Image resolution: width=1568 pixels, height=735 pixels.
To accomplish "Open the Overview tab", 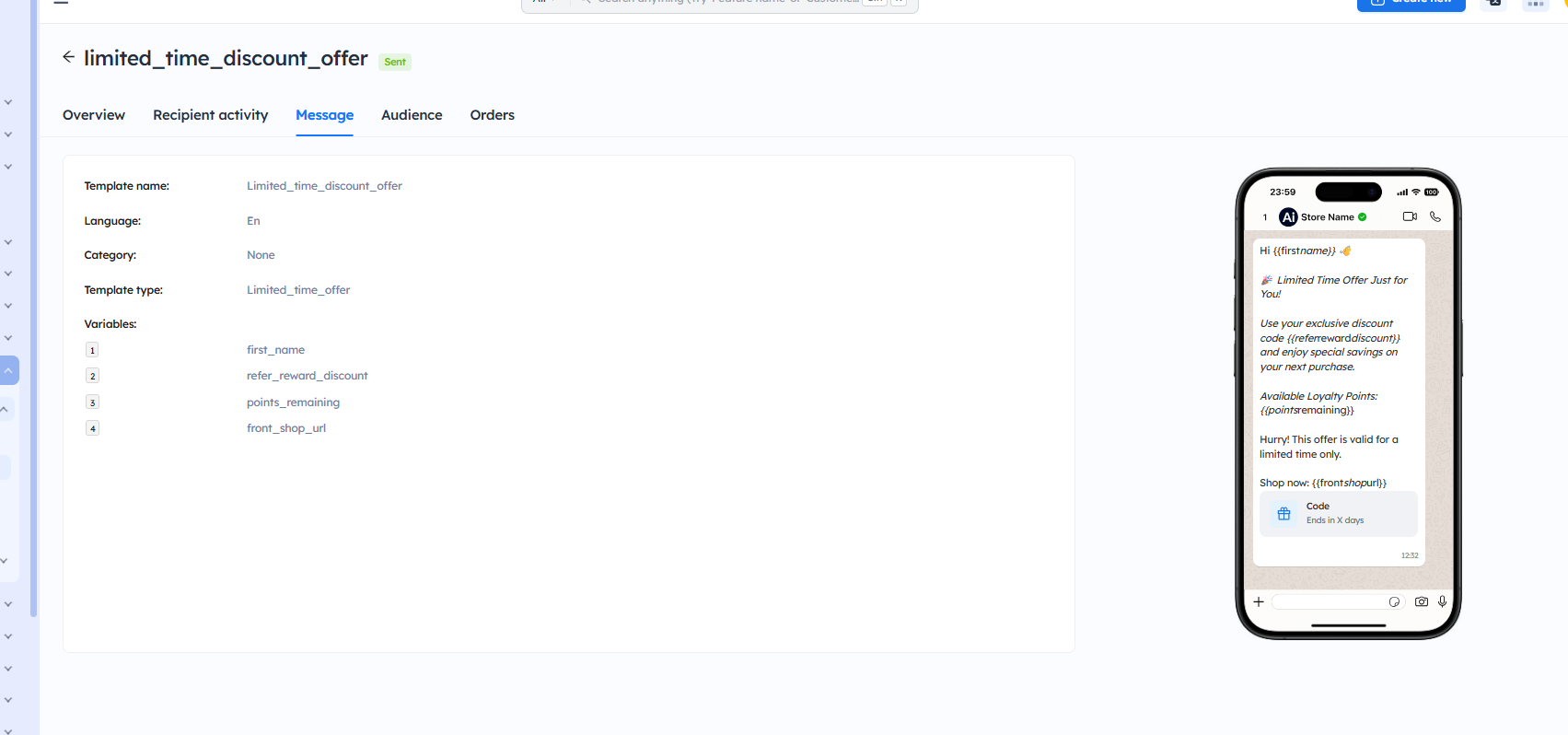I will point(94,115).
